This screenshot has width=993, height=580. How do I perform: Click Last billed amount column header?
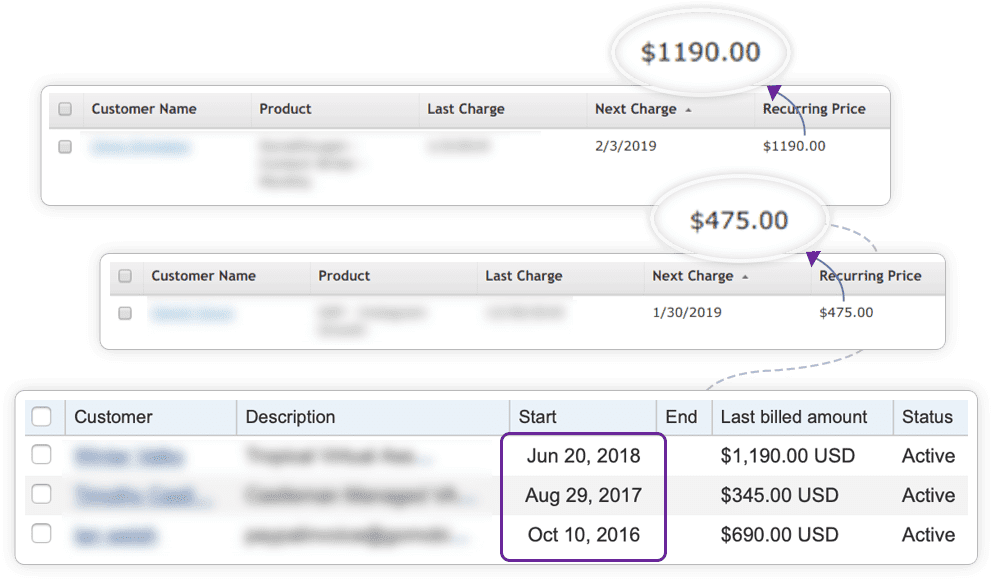794,417
